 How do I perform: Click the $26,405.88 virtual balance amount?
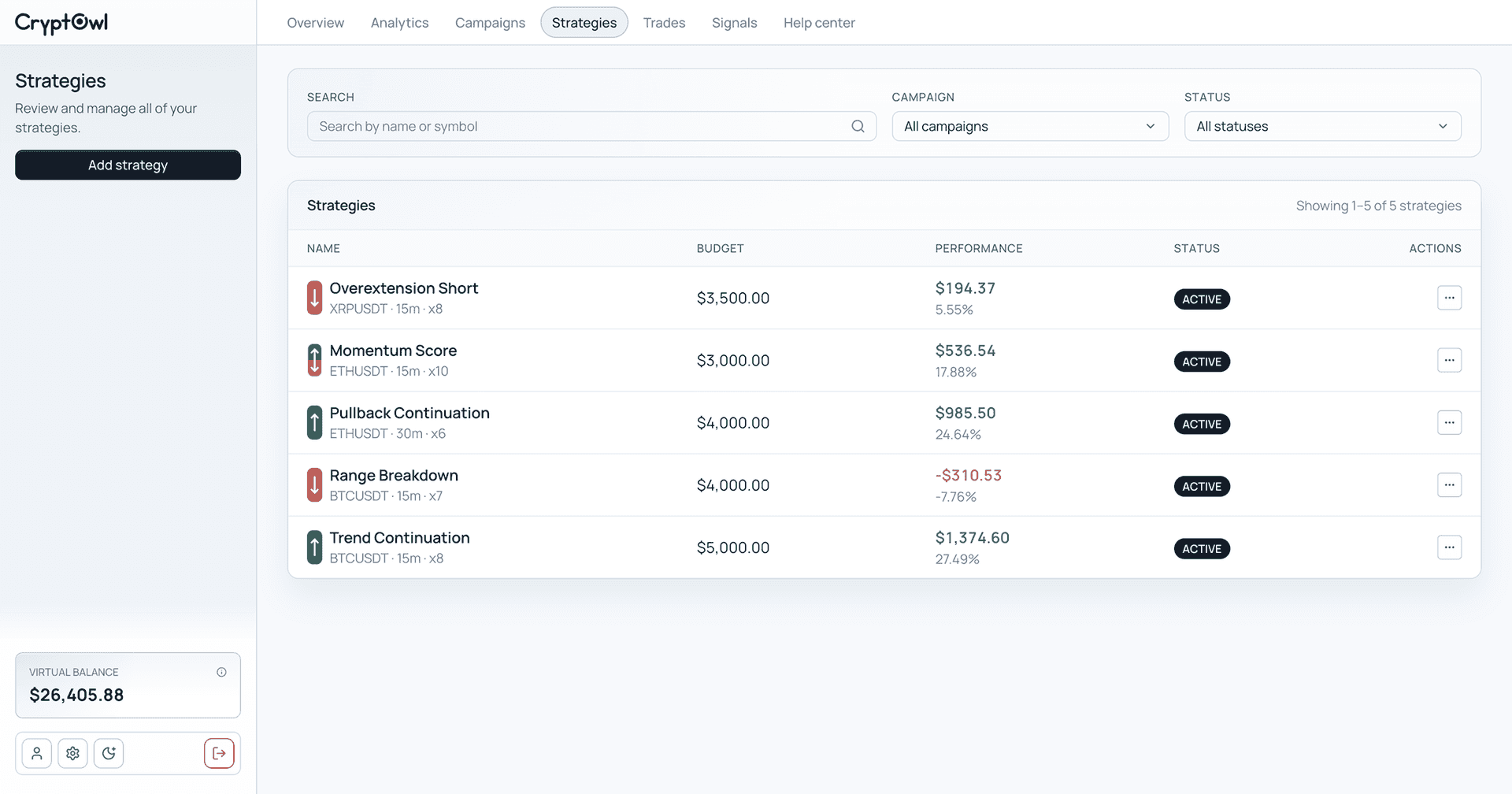coord(76,695)
